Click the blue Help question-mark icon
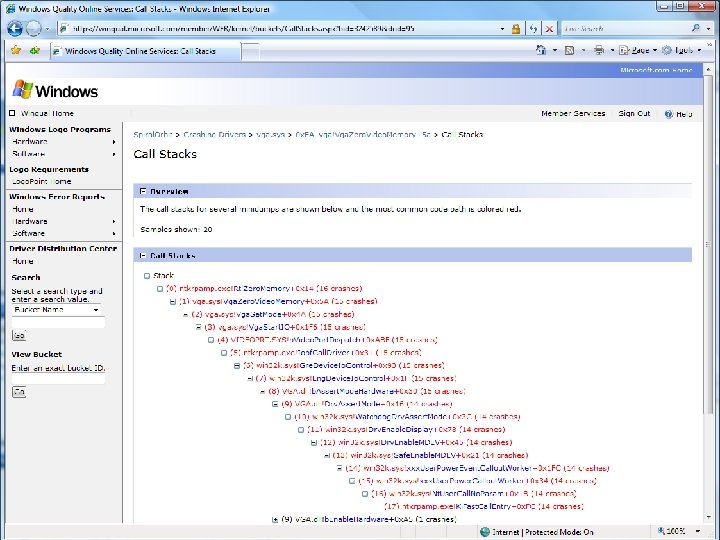The height and width of the screenshot is (540, 720). 669,114
